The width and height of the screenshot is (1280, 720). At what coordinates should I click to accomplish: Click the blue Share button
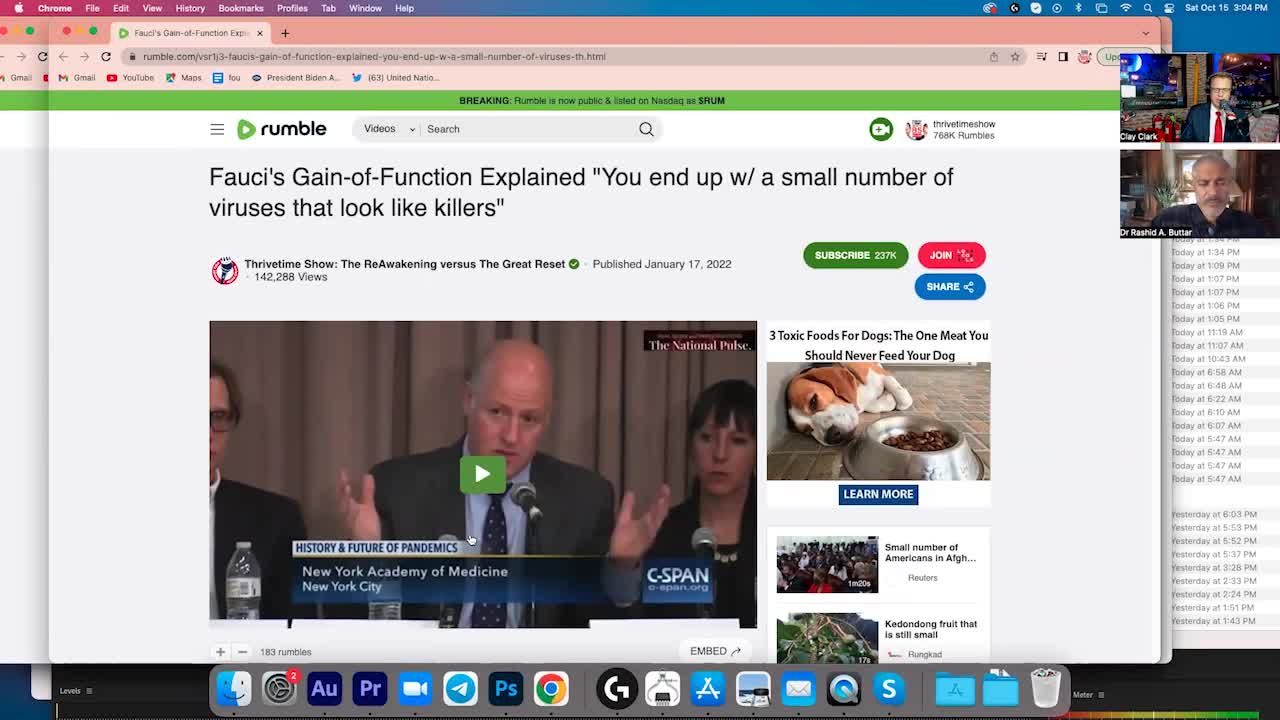[949, 287]
